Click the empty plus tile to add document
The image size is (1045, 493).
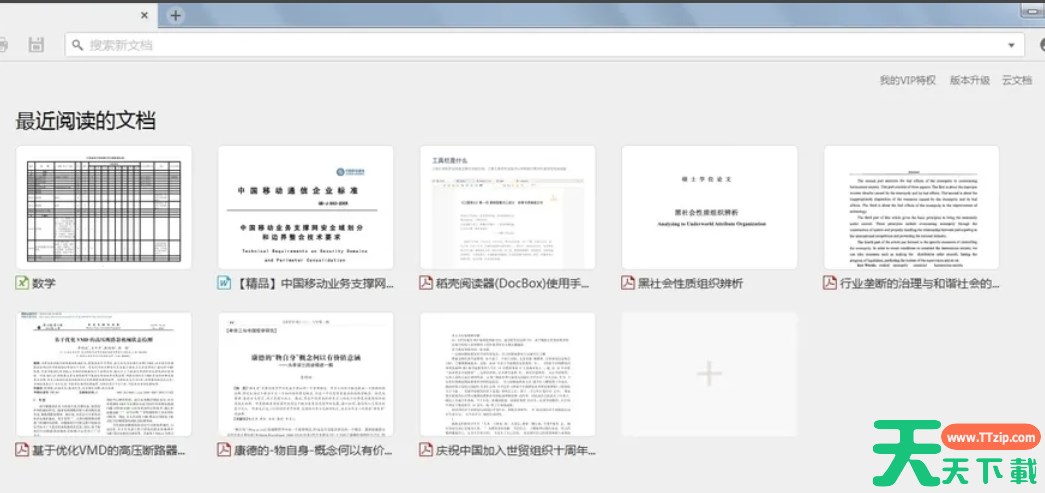point(709,374)
